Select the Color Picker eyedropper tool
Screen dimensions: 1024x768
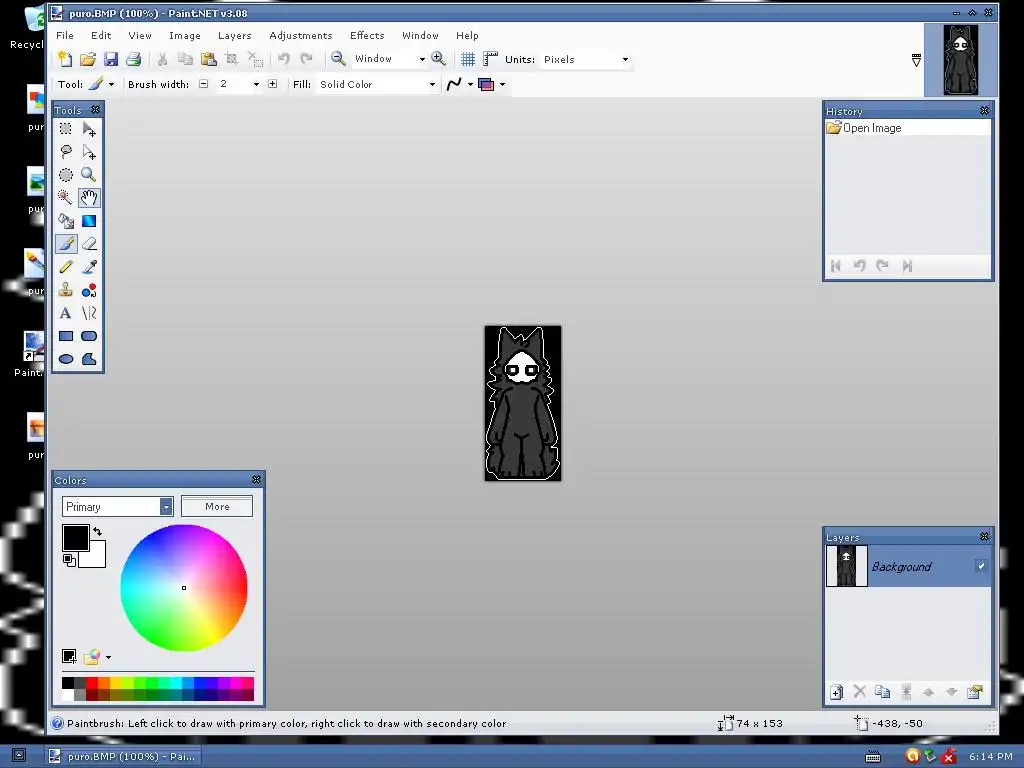pyautogui.click(x=89, y=266)
